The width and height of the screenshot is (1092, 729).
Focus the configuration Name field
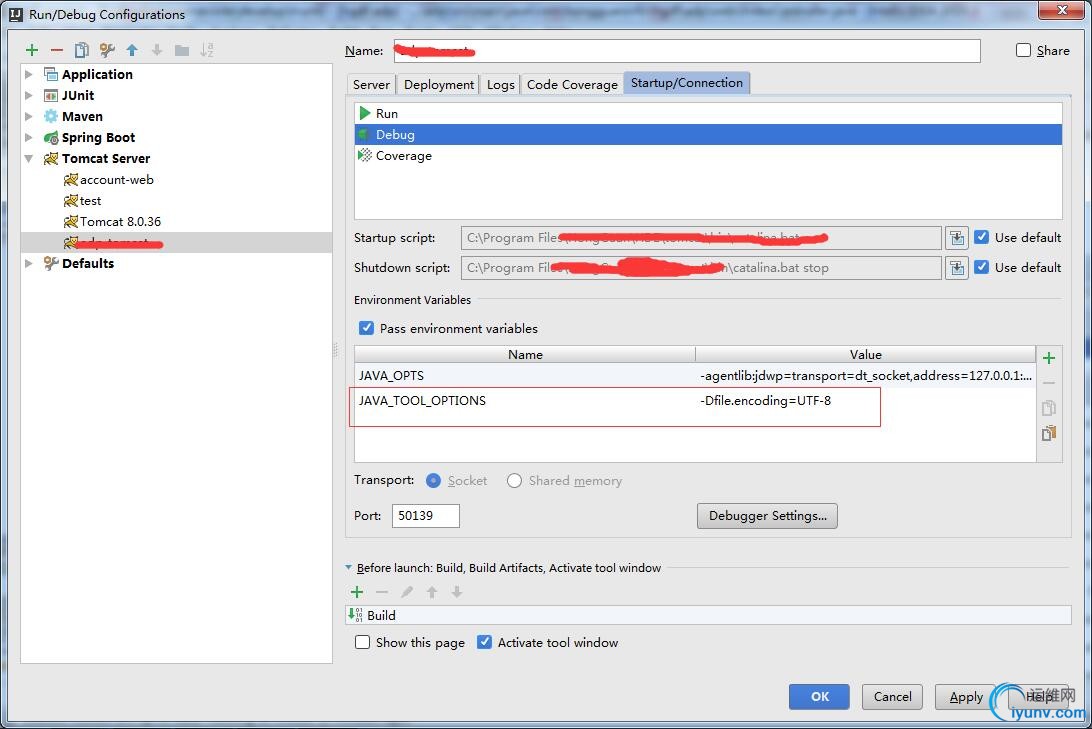(x=687, y=51)
